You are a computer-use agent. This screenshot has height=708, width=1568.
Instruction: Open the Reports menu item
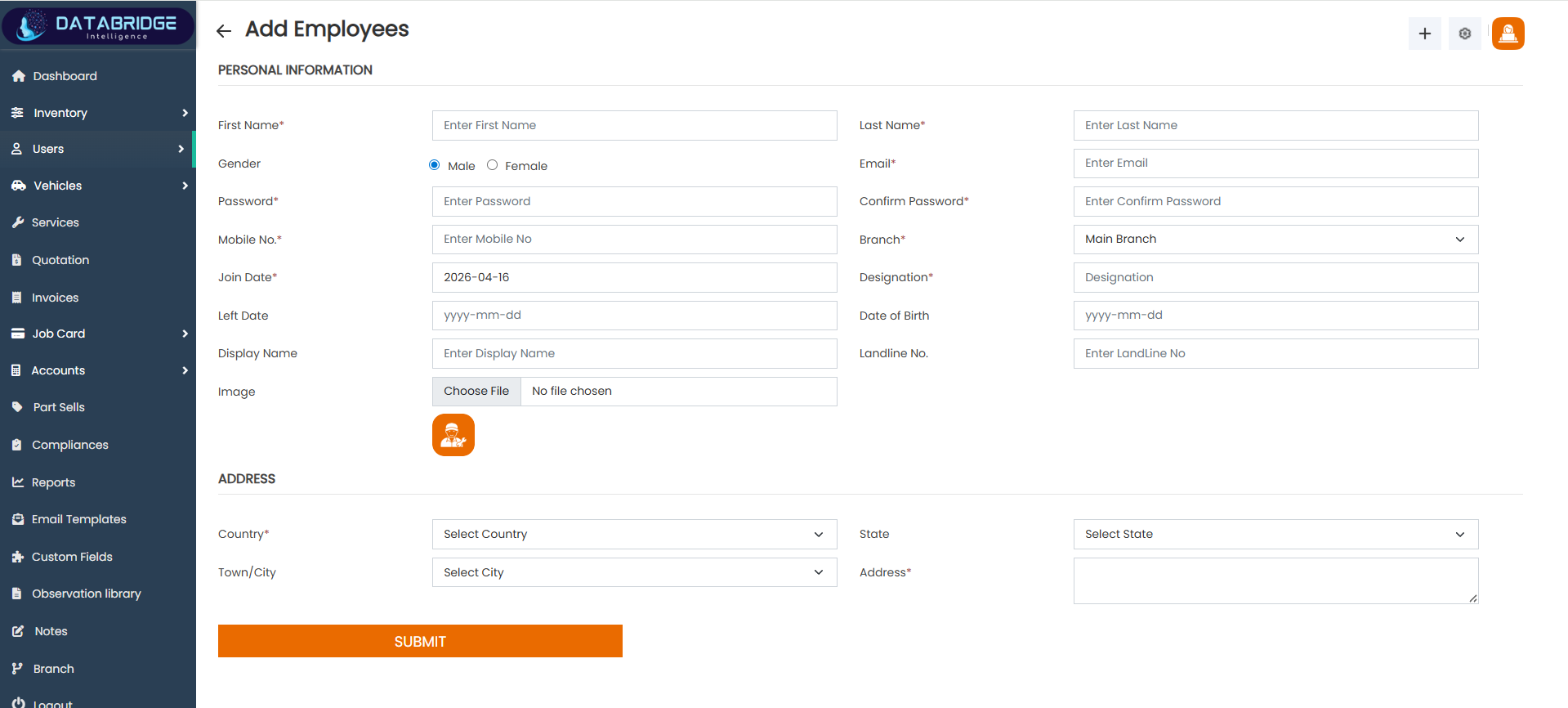coord(98,482)
